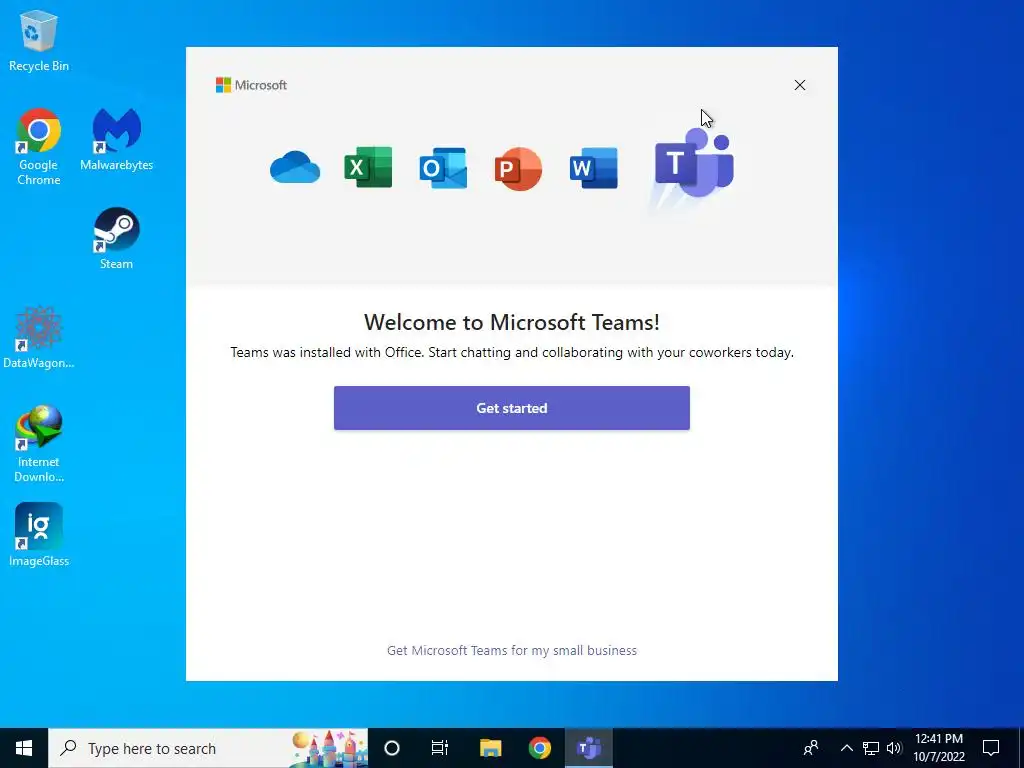Viewport: 1024px width, 768px height.
Task: Open the People icon in the system tray
Action: pos(811,748)
